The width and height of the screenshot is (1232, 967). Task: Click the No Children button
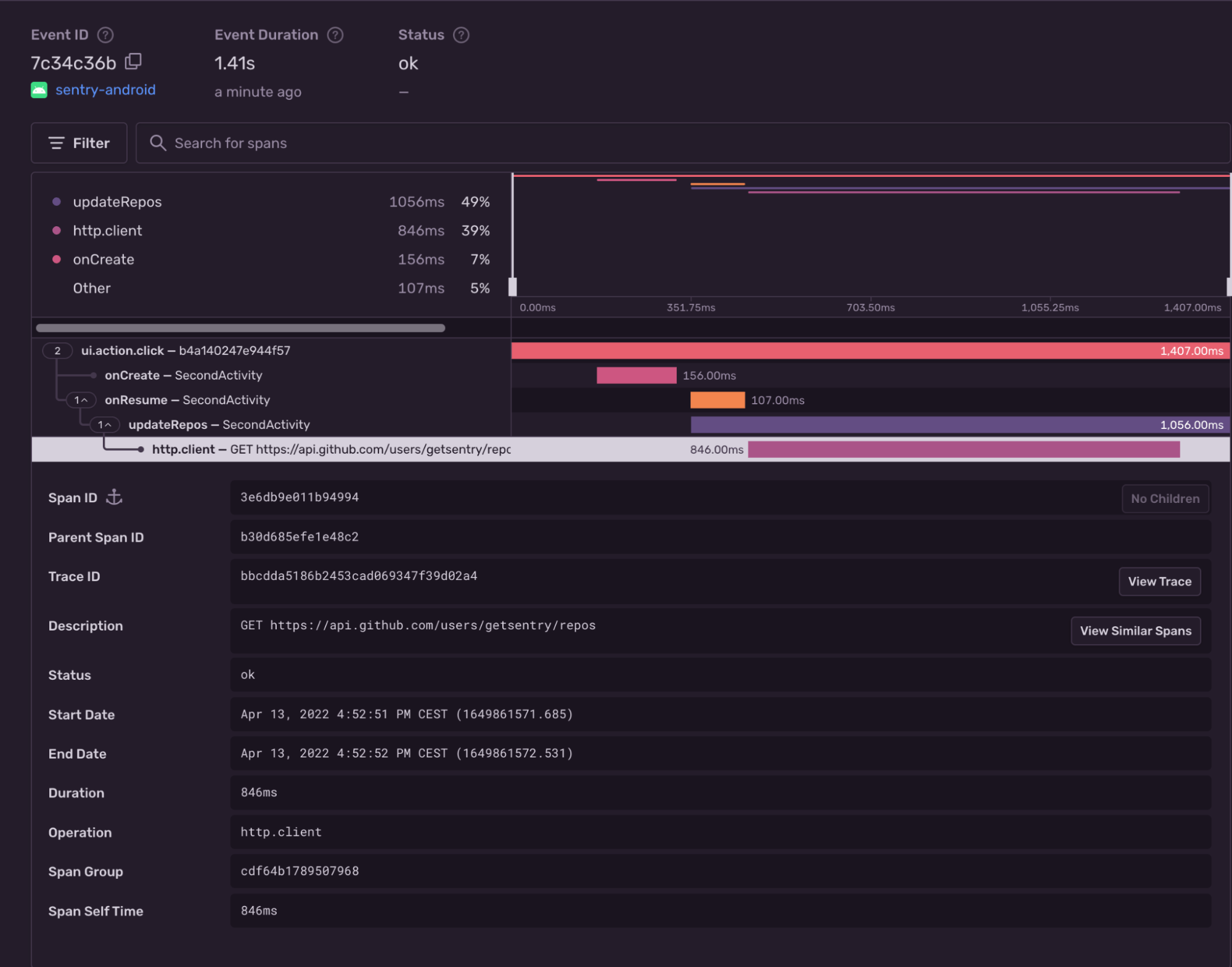[1165, 499]
